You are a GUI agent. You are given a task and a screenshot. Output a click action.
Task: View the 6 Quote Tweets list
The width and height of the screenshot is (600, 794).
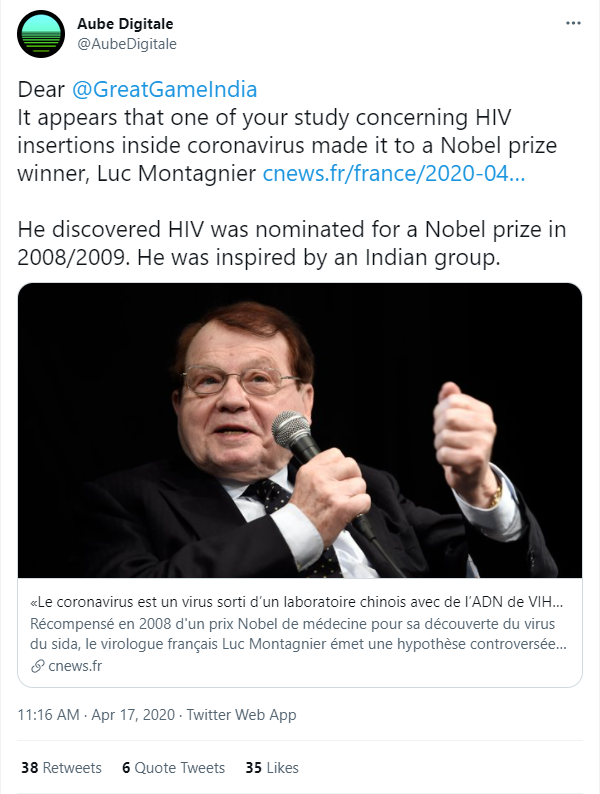pyautogui.click(x=173, y=768)
